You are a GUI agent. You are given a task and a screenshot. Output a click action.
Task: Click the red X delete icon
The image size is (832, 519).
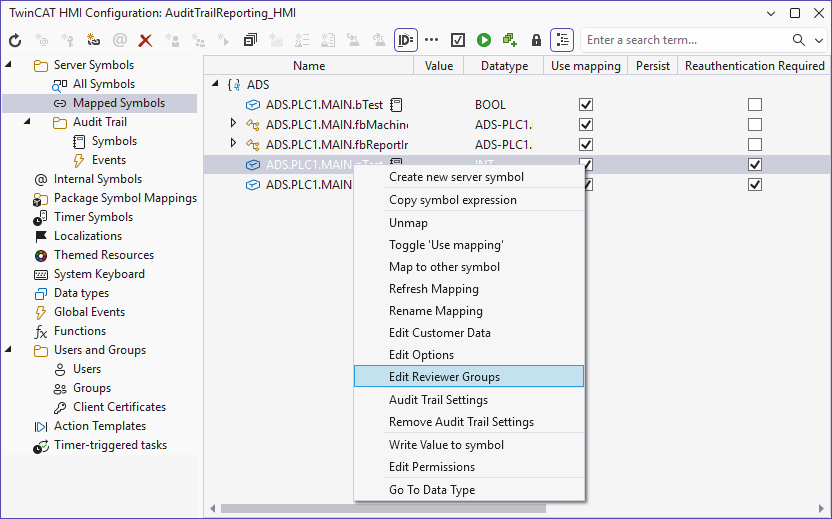145,40
